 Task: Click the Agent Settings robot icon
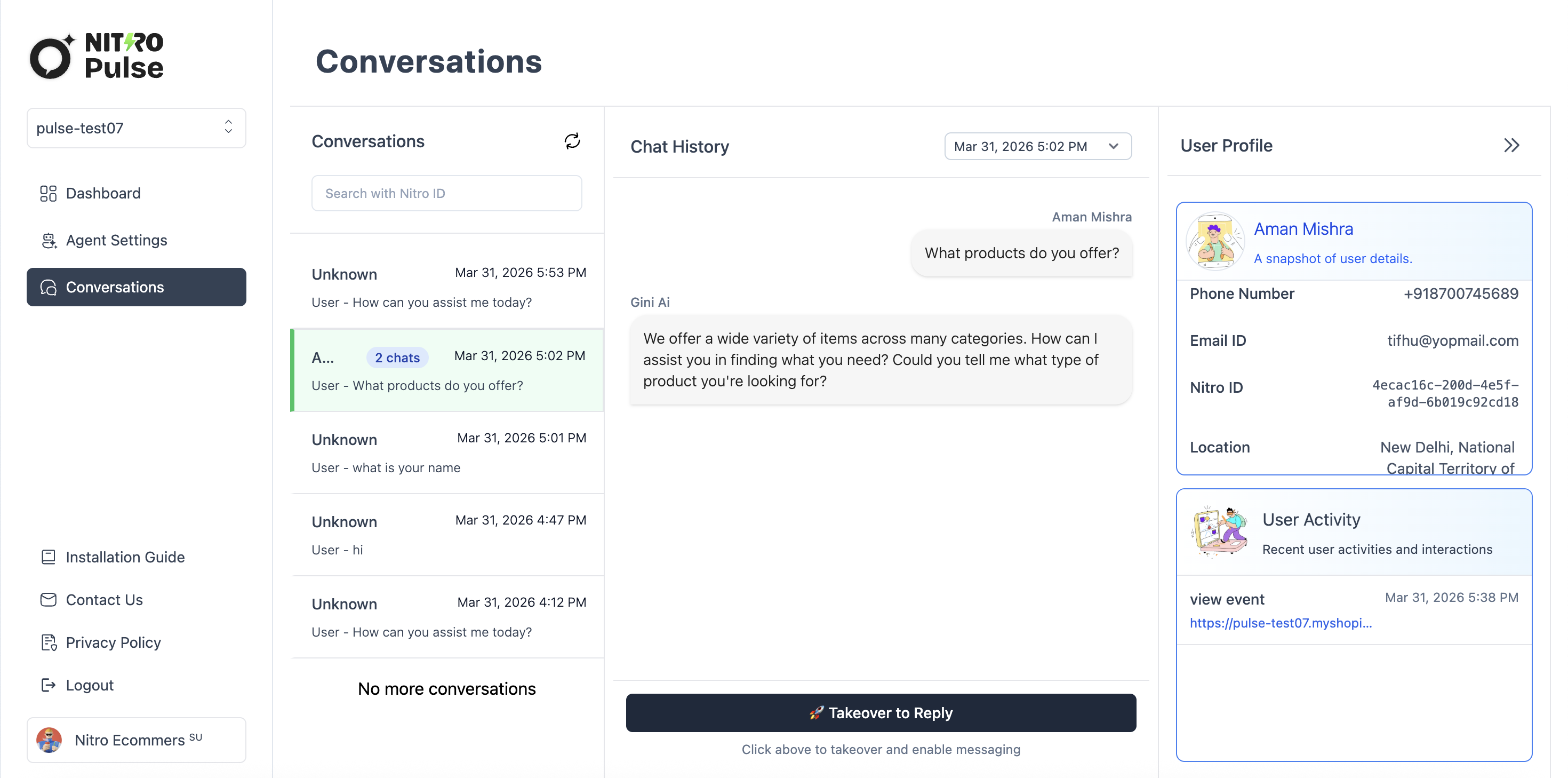pos(48,240)
